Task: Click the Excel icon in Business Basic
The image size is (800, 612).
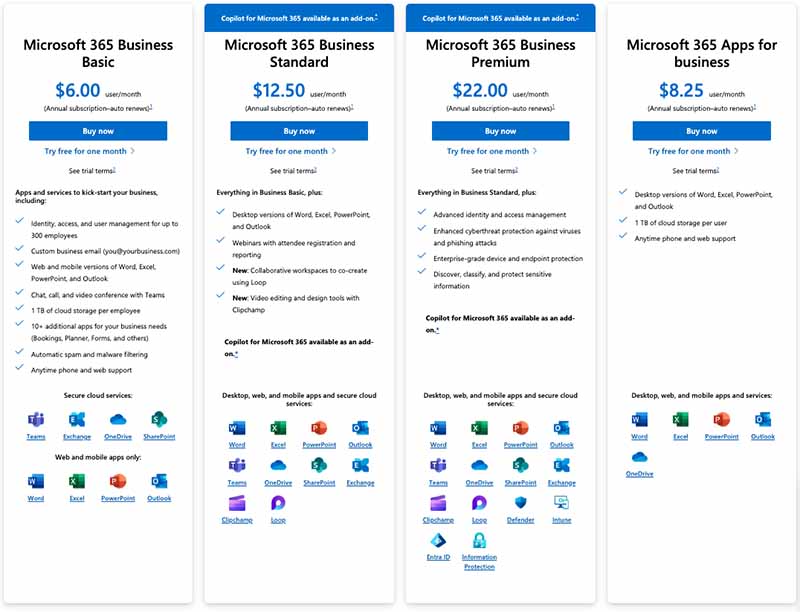Action: tap(77, 481)
